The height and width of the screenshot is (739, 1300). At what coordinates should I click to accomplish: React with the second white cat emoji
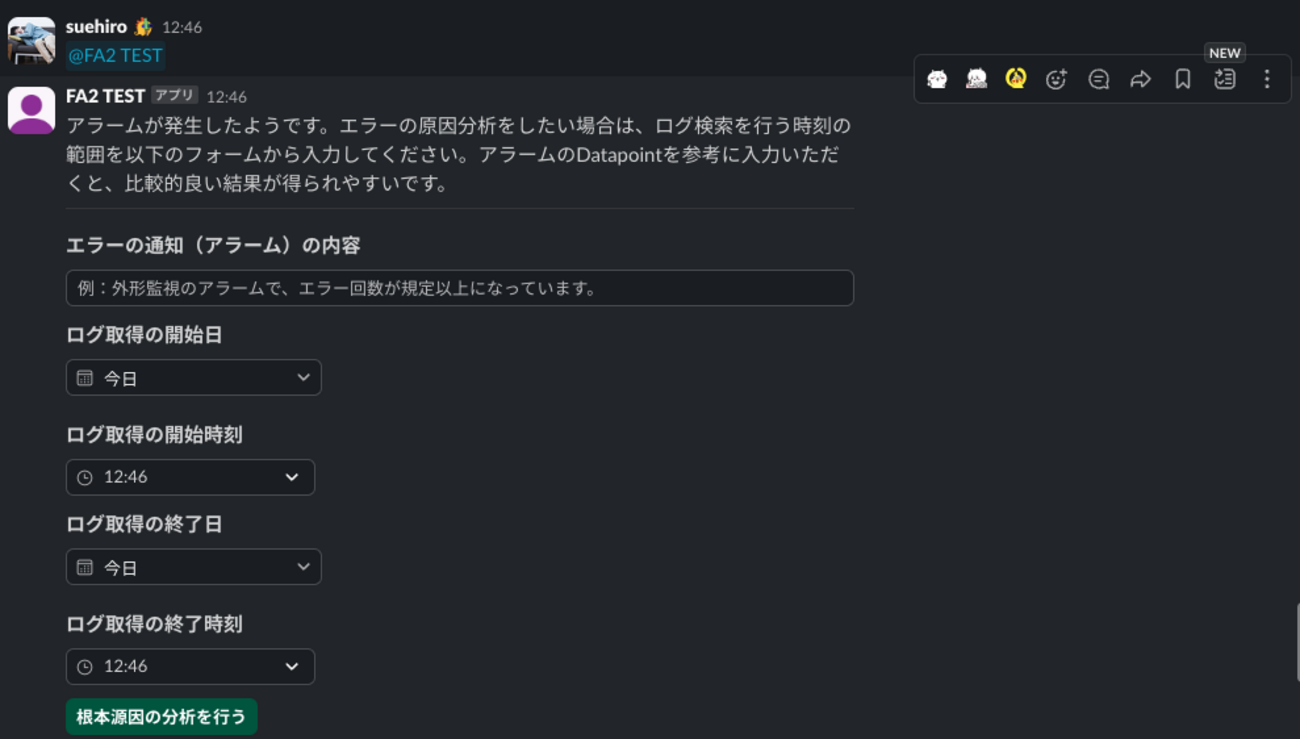click(x=976, y=80)
